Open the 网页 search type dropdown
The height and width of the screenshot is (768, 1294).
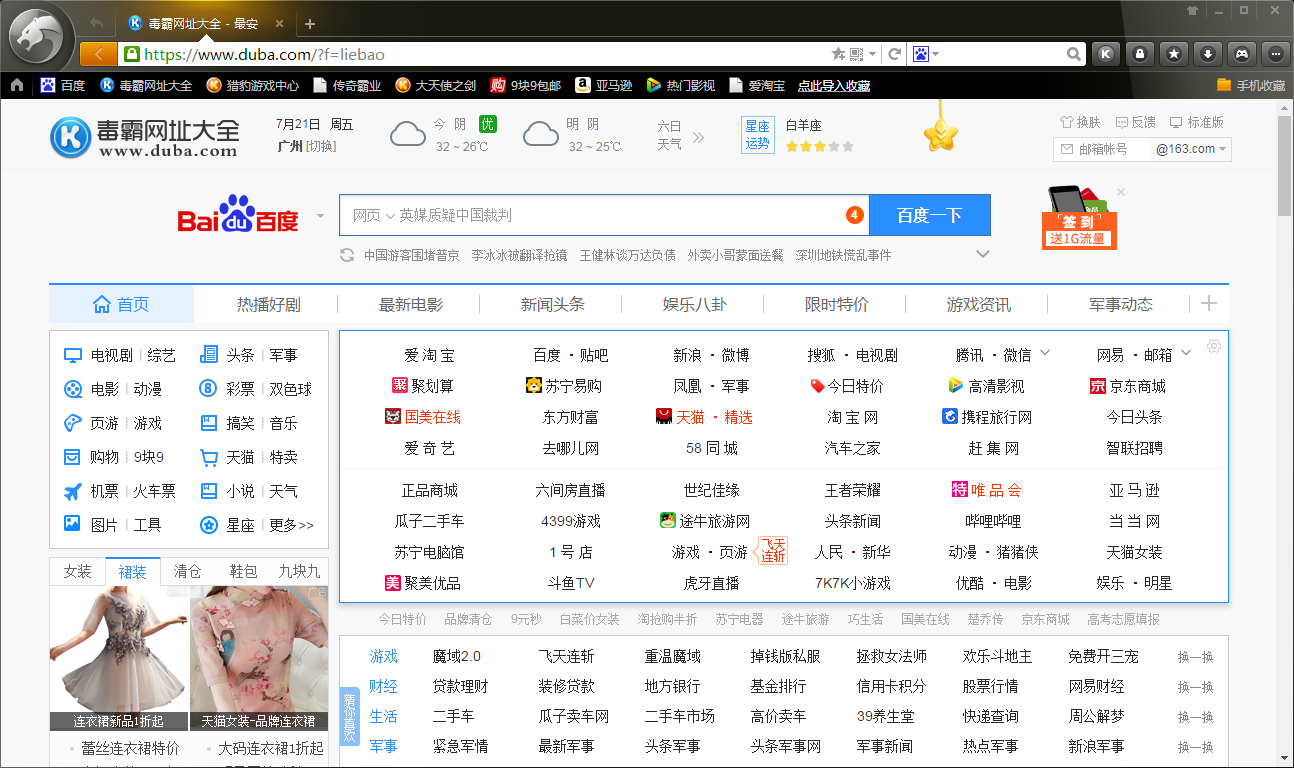[x=373, y=215]
